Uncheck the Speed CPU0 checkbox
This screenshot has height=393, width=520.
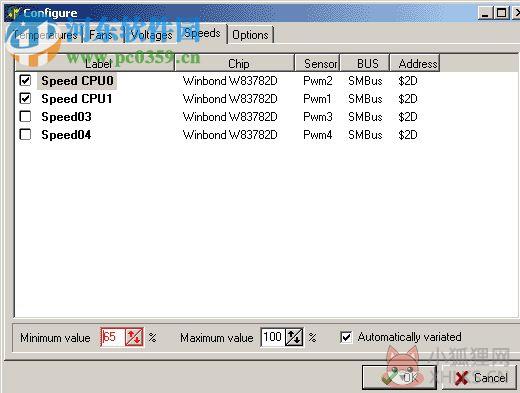(25, 80)
